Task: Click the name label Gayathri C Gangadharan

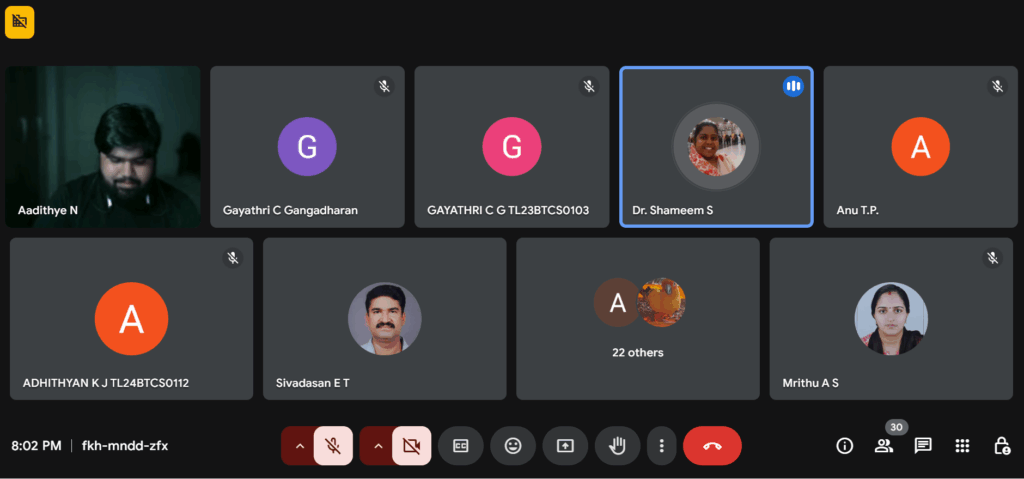Action: point(290,211)
